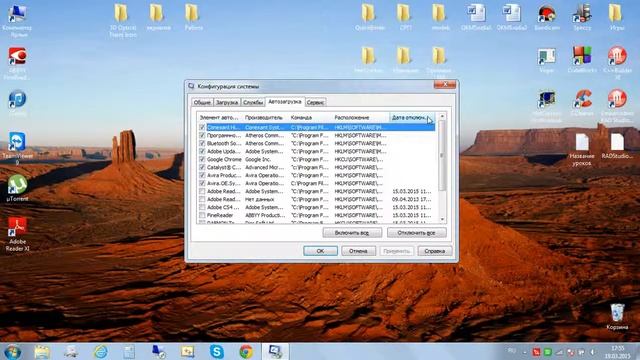Select the Google Inc. manufacturer cell
The height and width of the screenshot is (360, 640).
pos(258,160)
